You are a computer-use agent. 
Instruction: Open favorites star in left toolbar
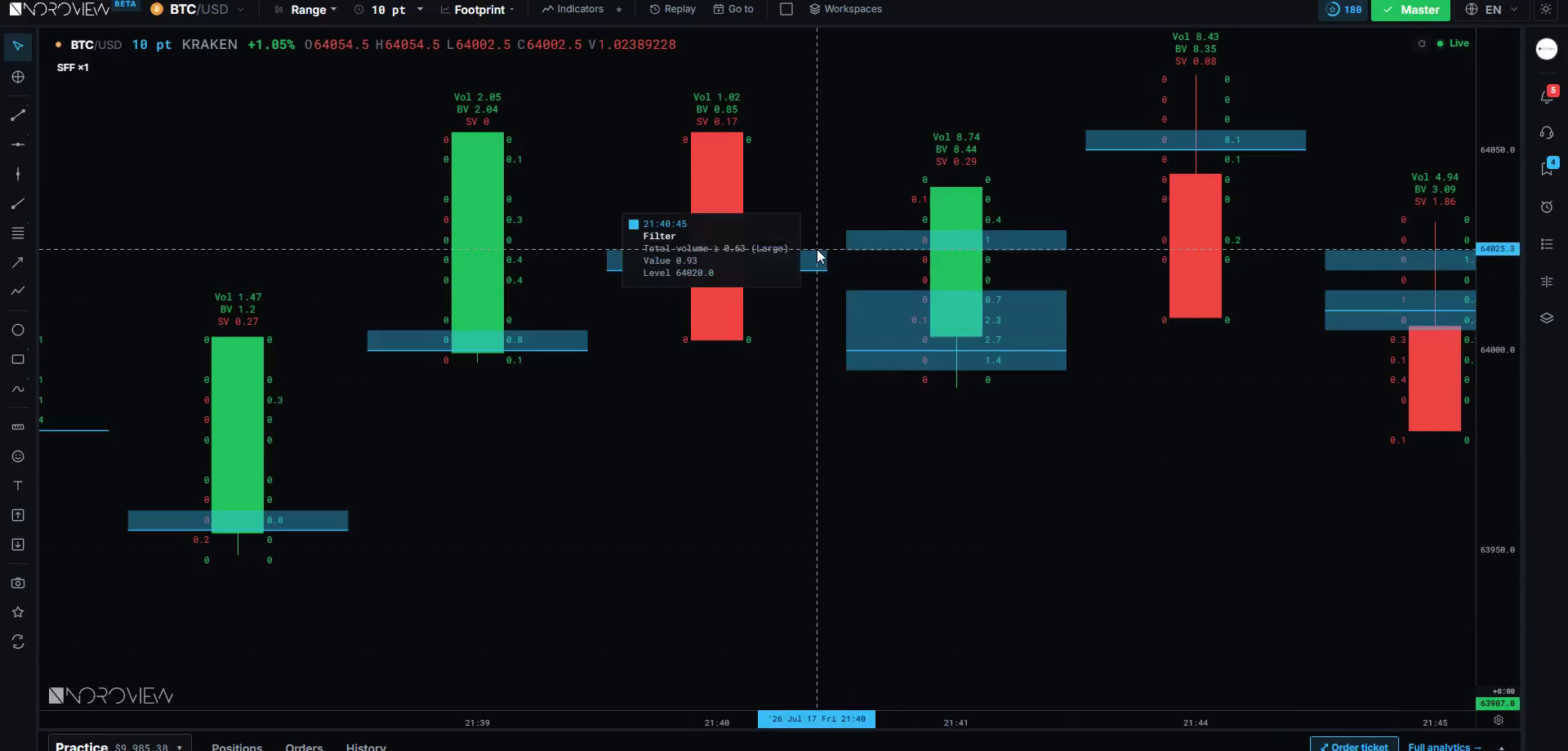[x=18, y=612]
